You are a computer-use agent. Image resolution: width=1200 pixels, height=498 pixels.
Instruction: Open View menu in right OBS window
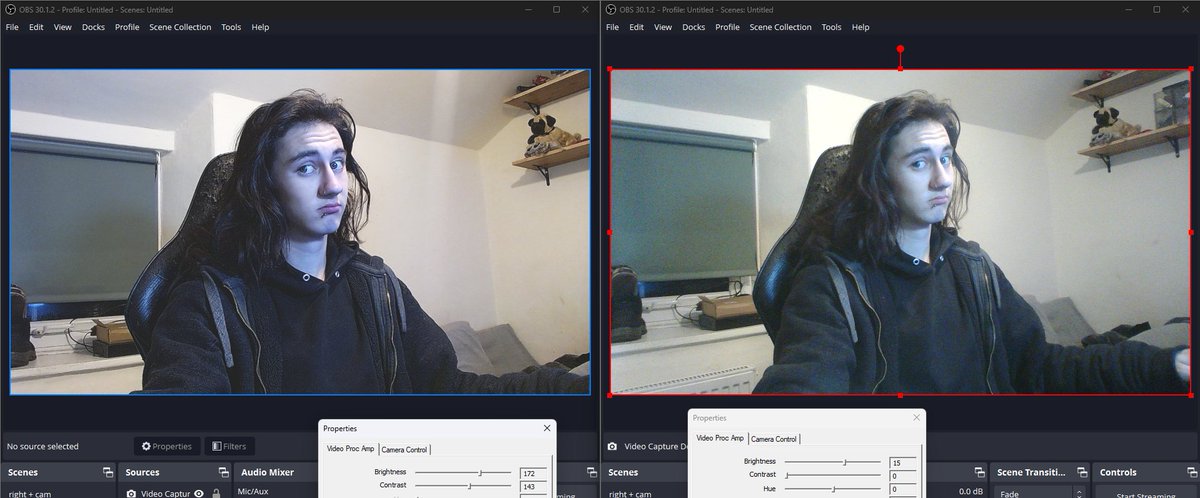663,27
